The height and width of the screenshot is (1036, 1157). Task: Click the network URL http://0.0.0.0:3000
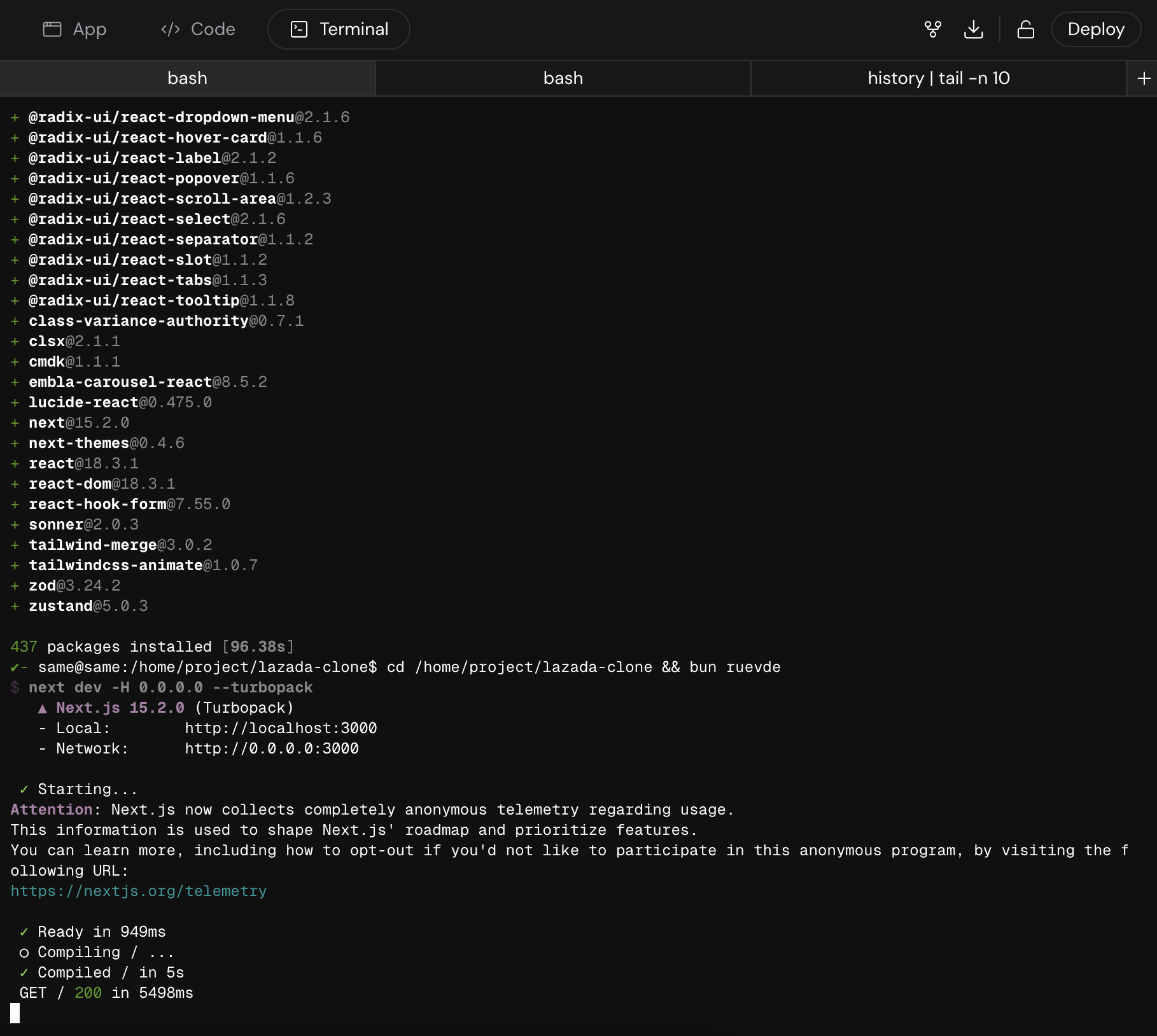271,748
